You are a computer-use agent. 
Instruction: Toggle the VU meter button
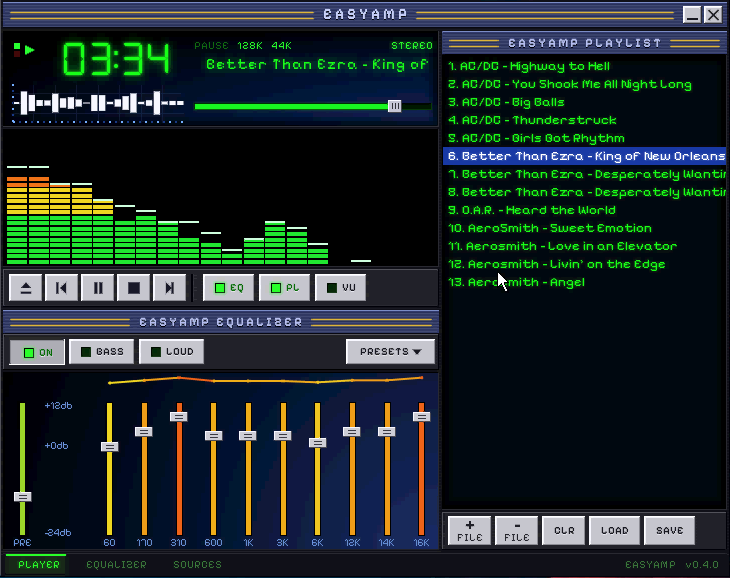(x=340, y=288)
